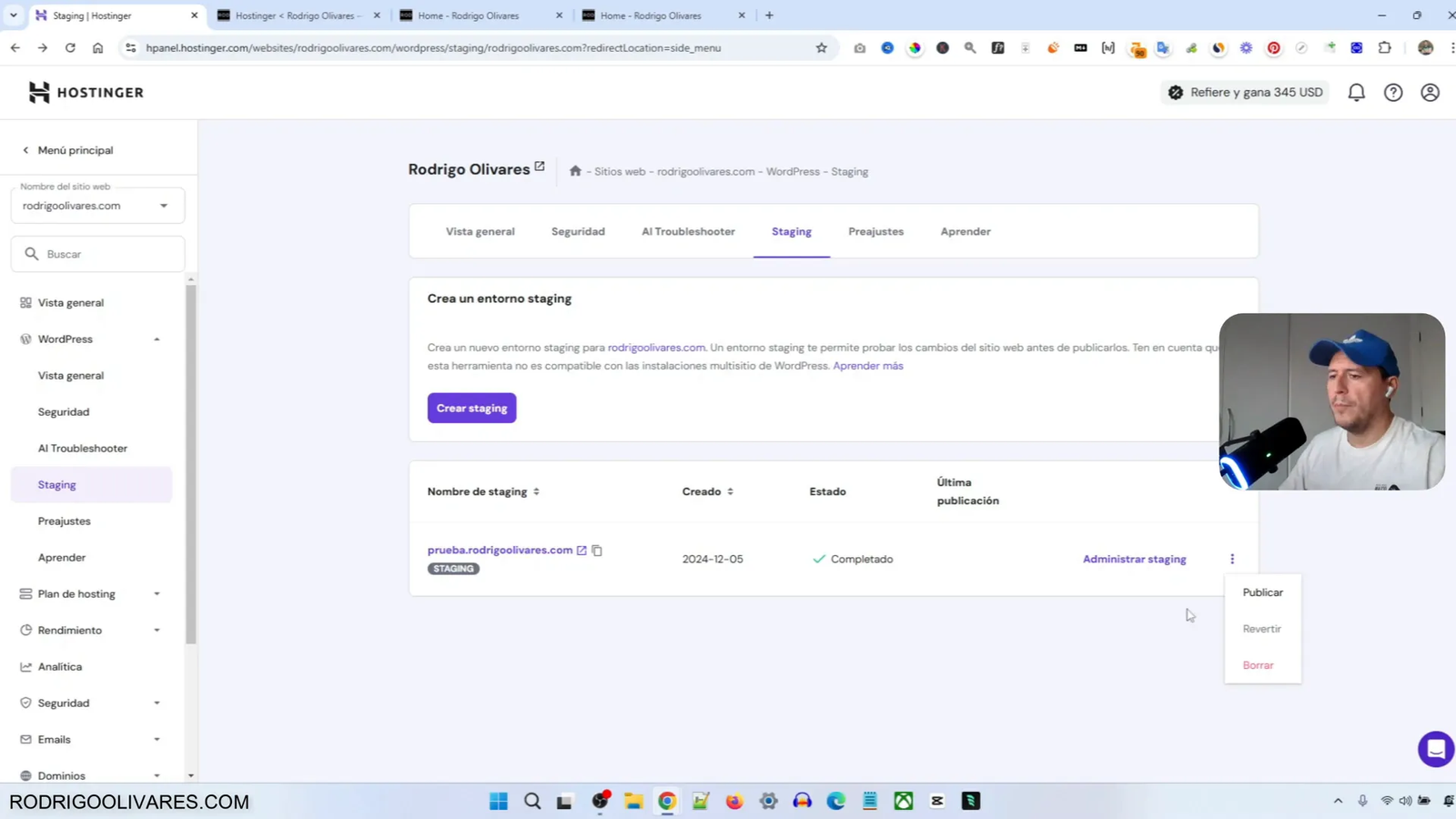Open the purple chat bubble widget
Image resolution: width=1456 pixels, height=819 pixels.
pos(1435,748)
